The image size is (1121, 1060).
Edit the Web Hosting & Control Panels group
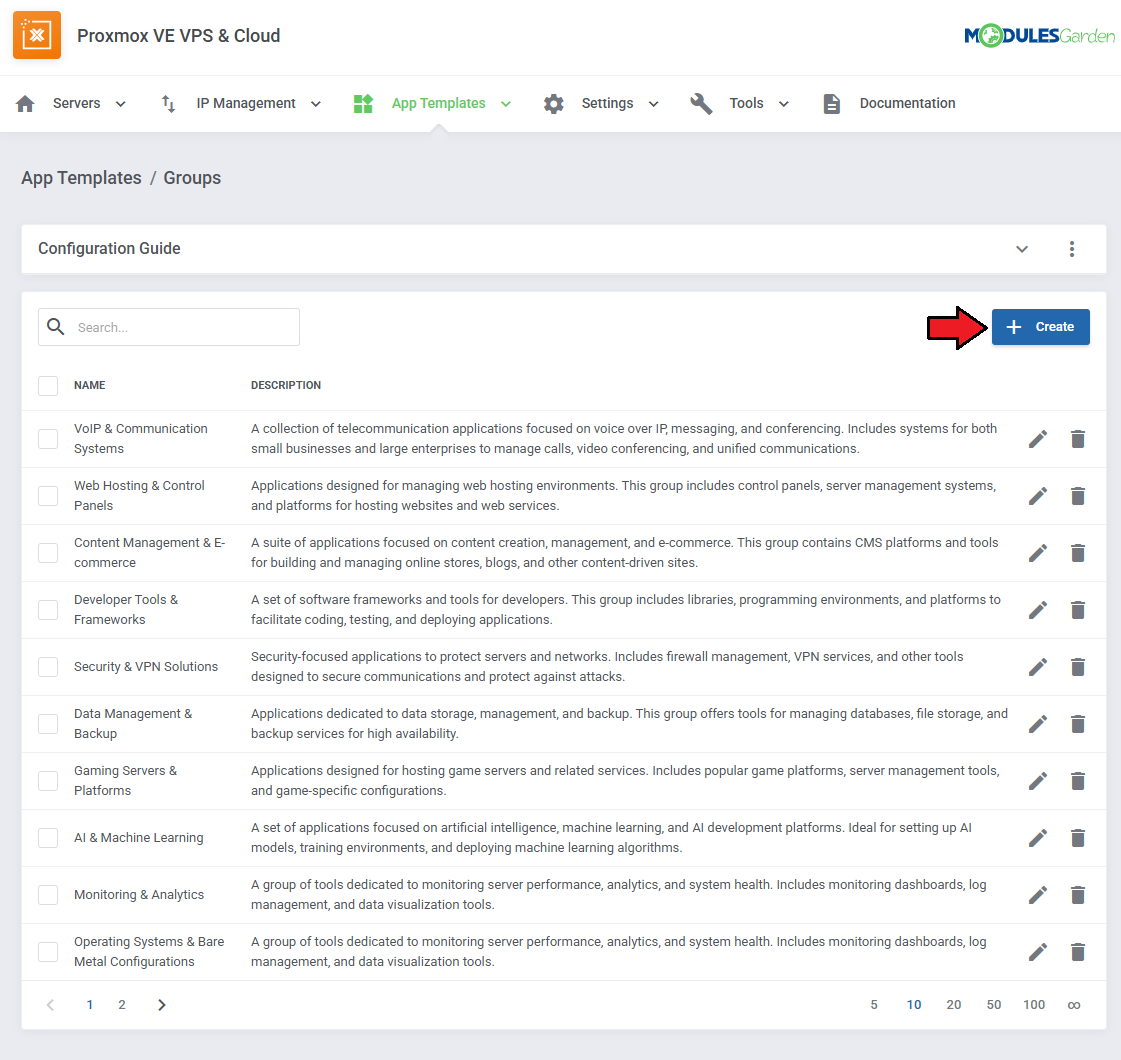tap(1038, 496)
